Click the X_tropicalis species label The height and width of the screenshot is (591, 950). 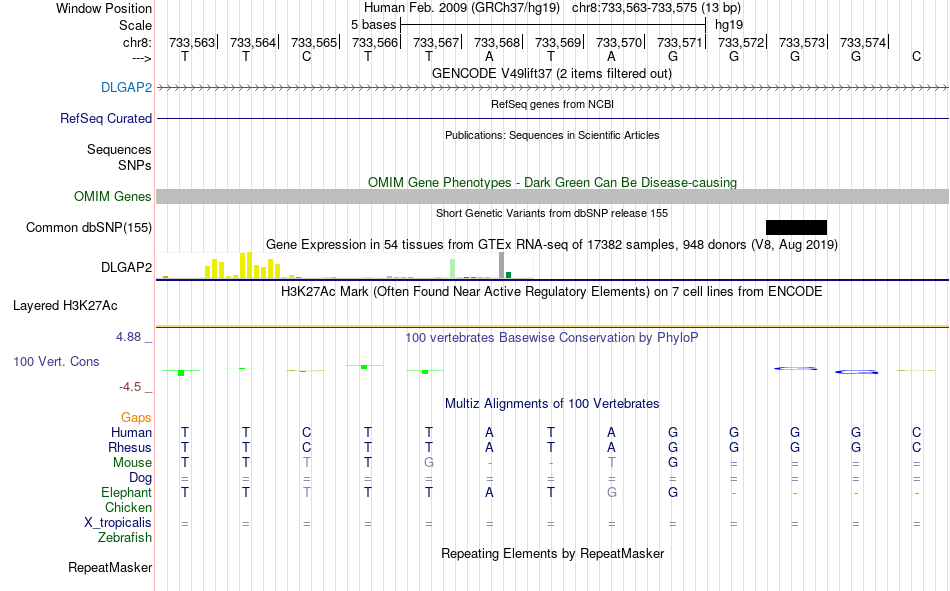(118, 523)
